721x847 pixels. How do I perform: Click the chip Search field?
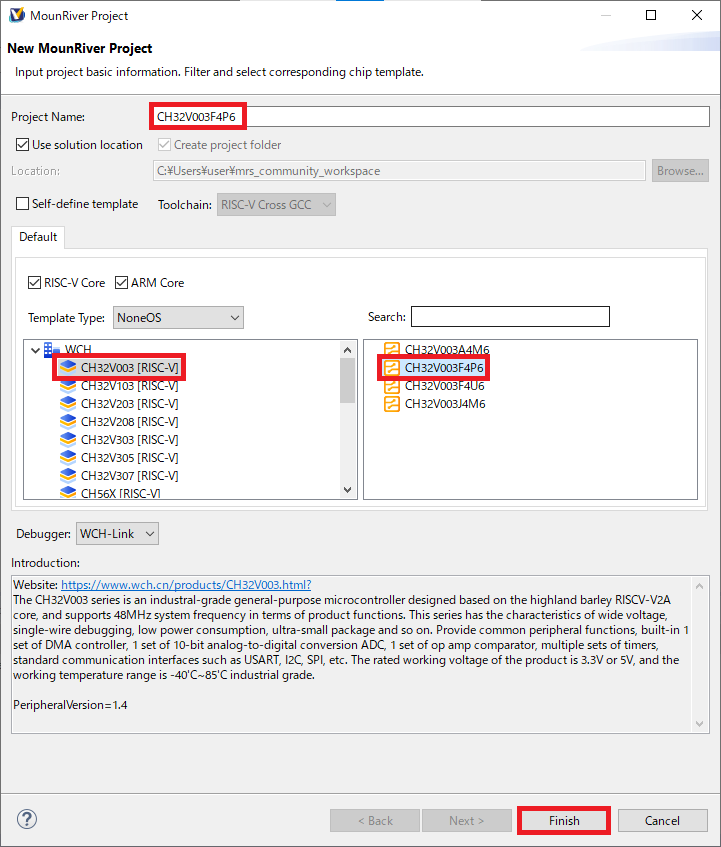(510, 317)
